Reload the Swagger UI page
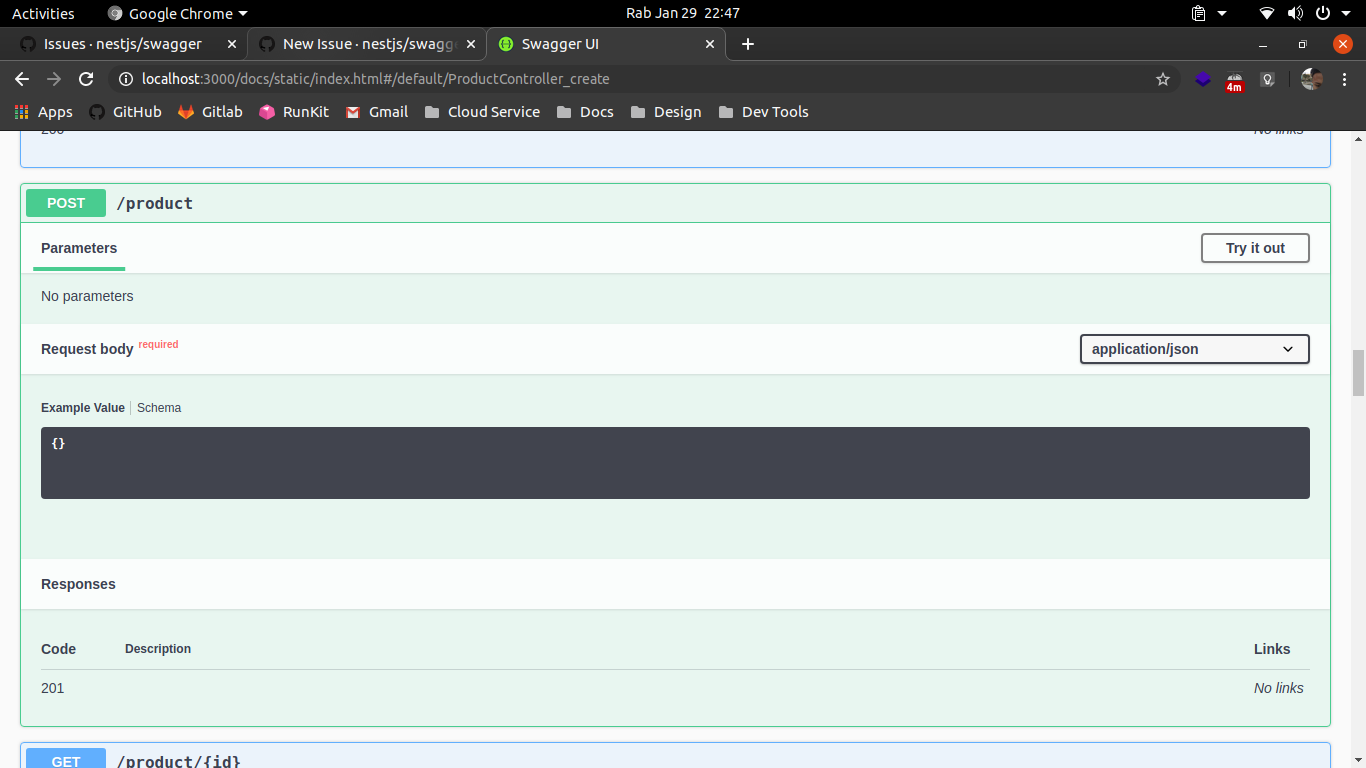The width and height of the screenshot is (1366, 768). click(x=86, y=78)
